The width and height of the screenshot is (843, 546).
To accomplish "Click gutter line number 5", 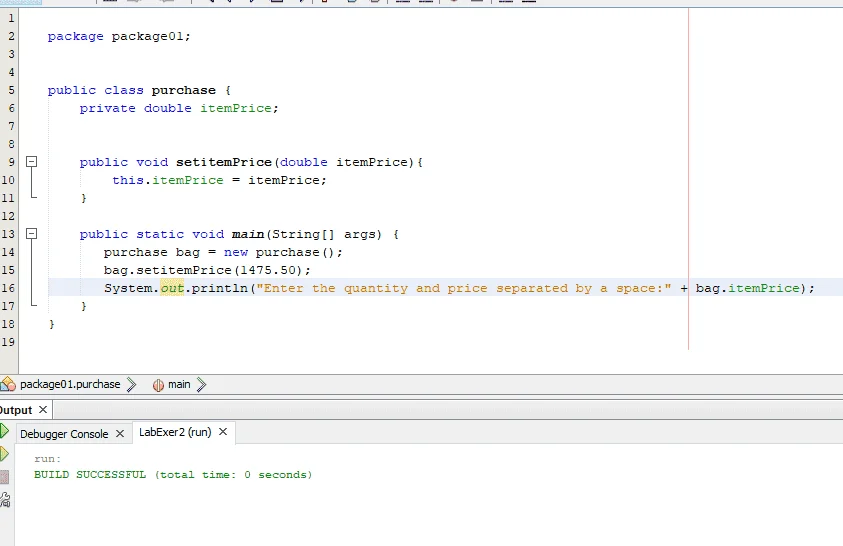I will 11,90.
